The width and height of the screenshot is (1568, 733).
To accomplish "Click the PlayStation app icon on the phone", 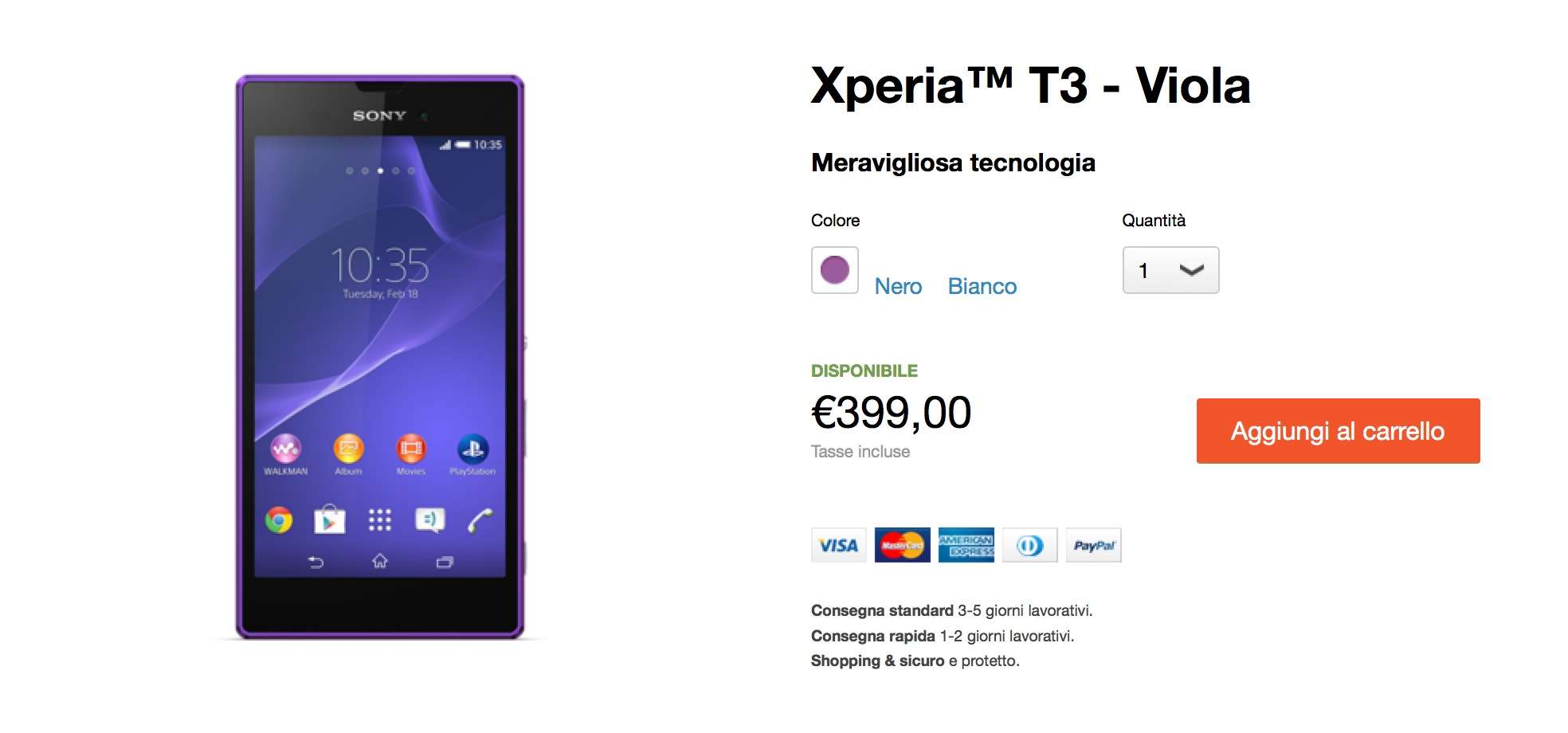I will [x=472, y=449].
